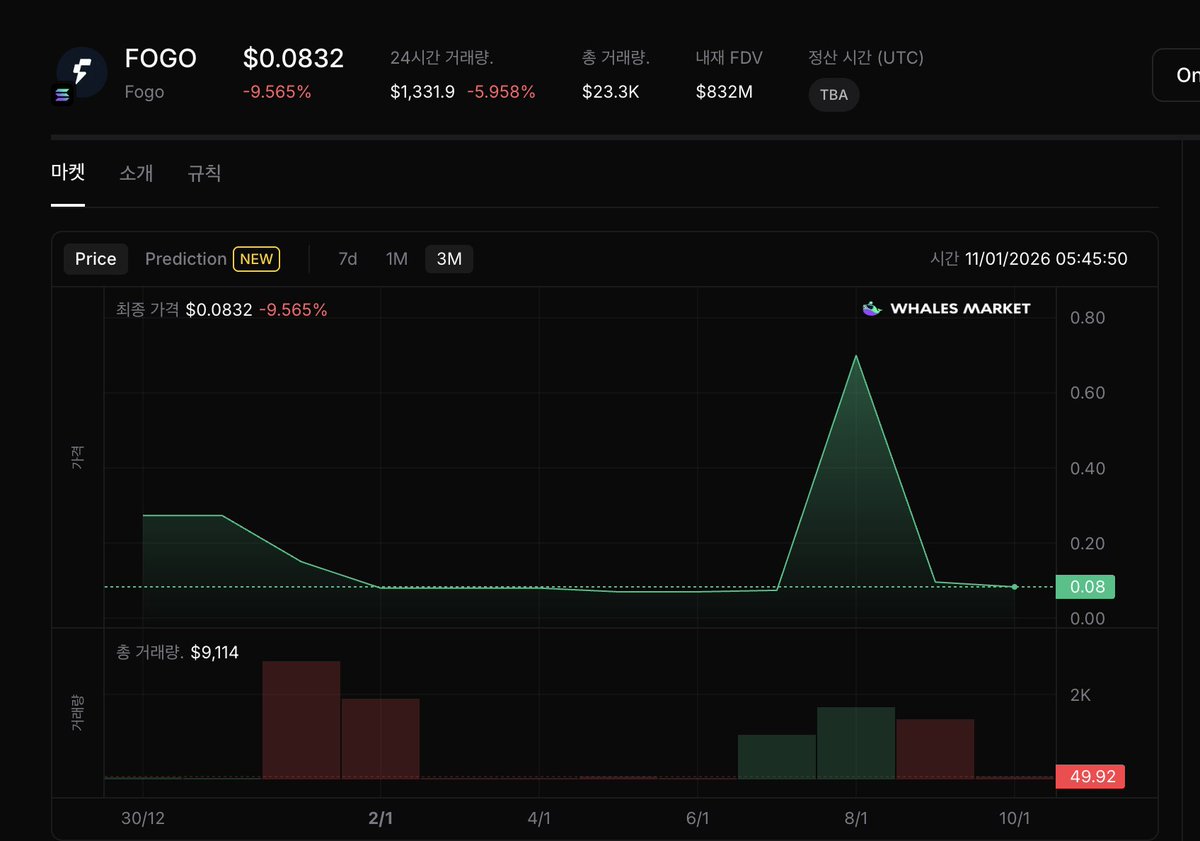Choose the 1M timeframe button
The height and width of the screenshot is (841, 1200).
(396, 258)
